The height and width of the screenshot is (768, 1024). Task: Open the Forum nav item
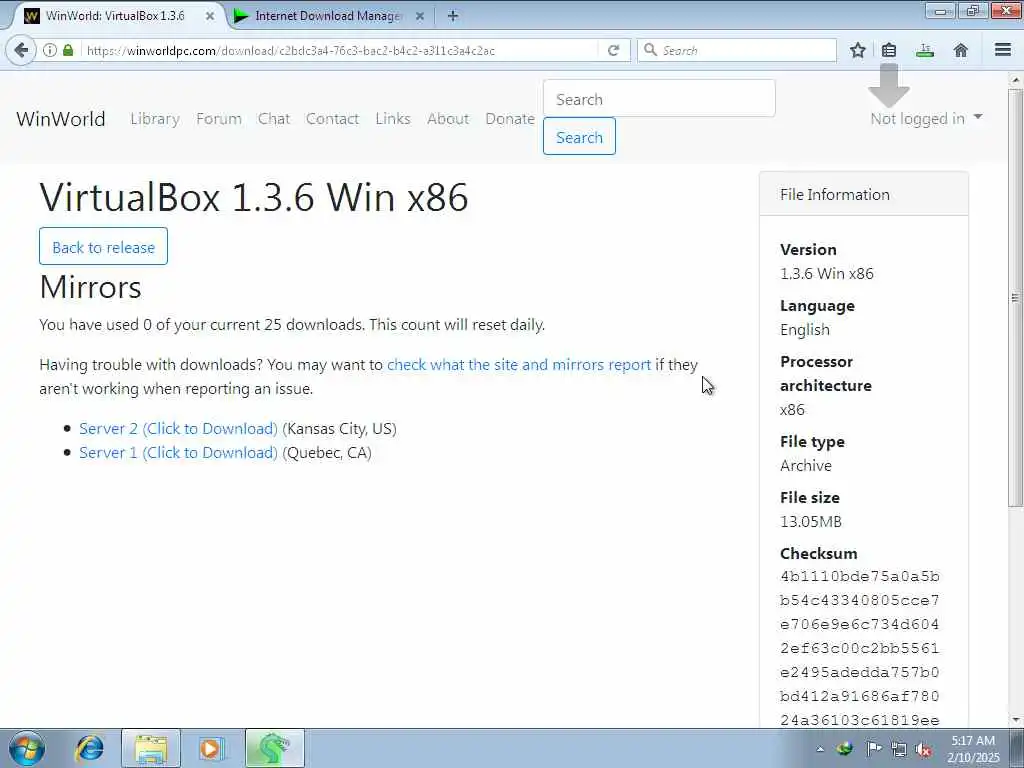(219, 119)
